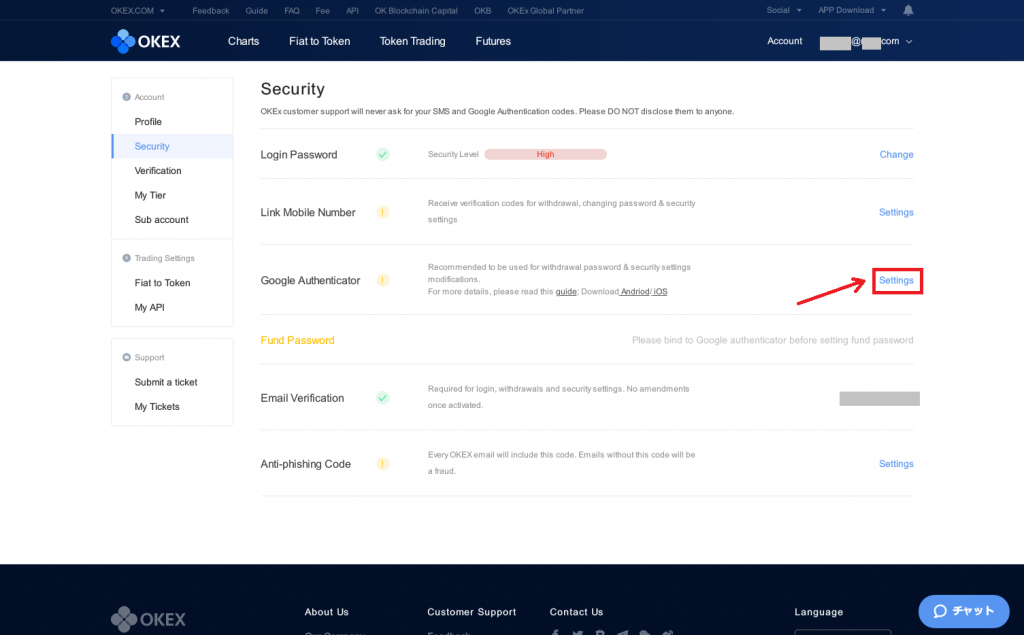Click the Fund Password label
Viewport: 1024px width, 635px height.
pos(297,340)
